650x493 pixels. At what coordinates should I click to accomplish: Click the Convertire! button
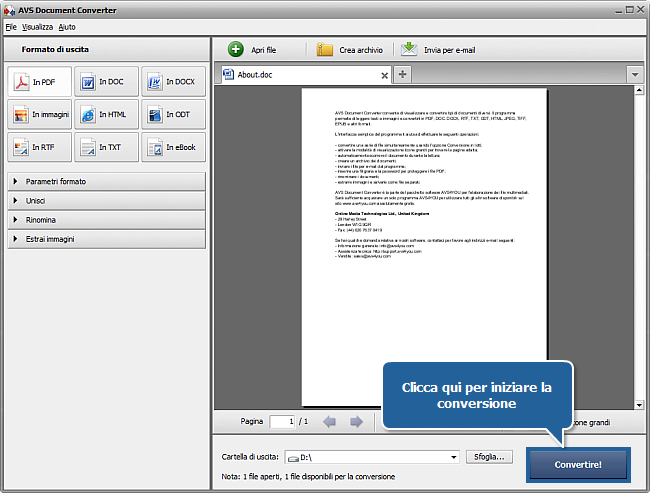(578, 464)
